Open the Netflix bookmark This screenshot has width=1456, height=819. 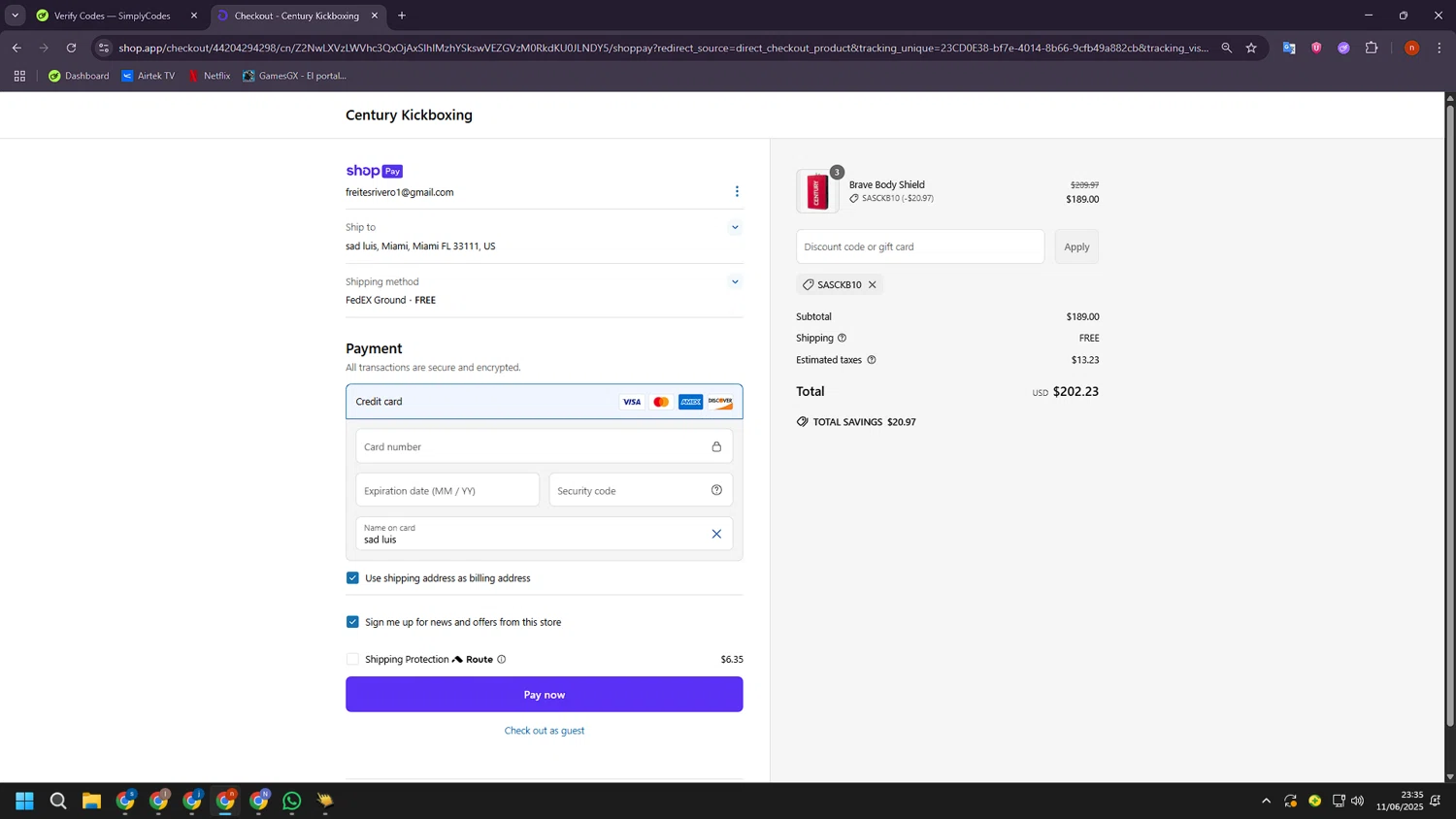click(x=209, y=76)
